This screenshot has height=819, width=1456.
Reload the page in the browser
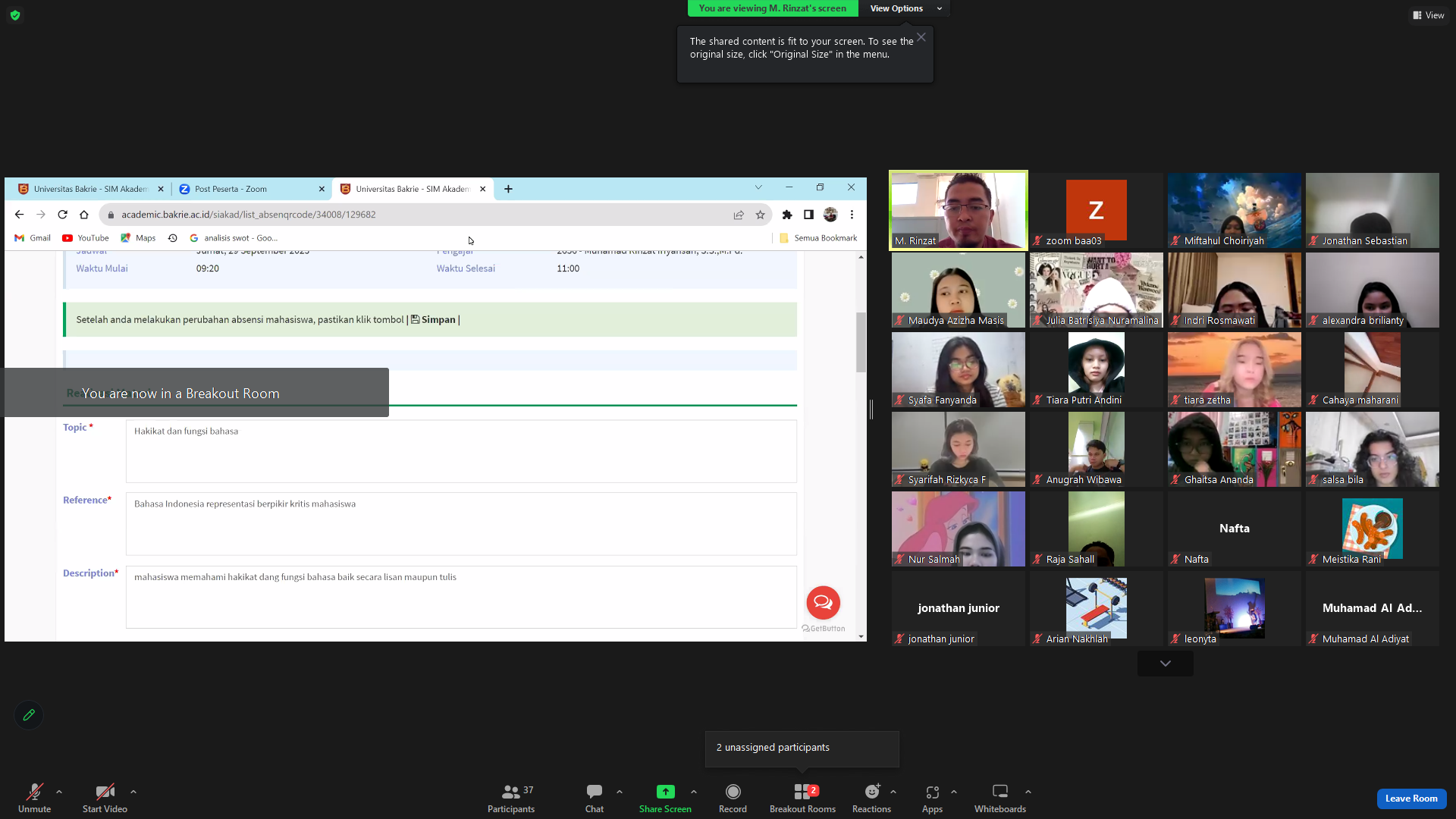click(x=63, y=215)
